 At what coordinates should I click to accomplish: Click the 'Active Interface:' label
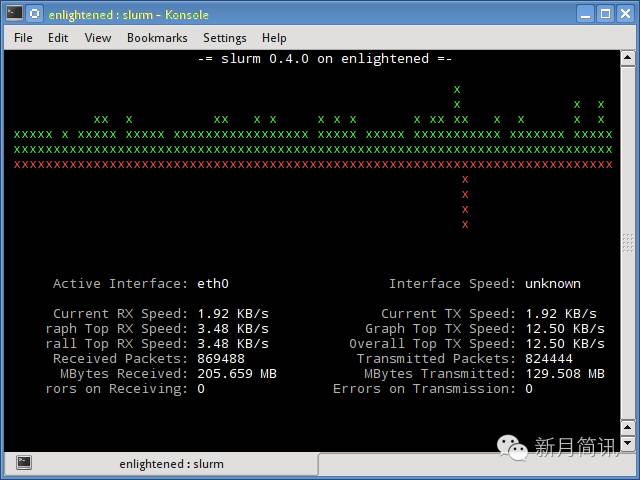click(120, 284)
